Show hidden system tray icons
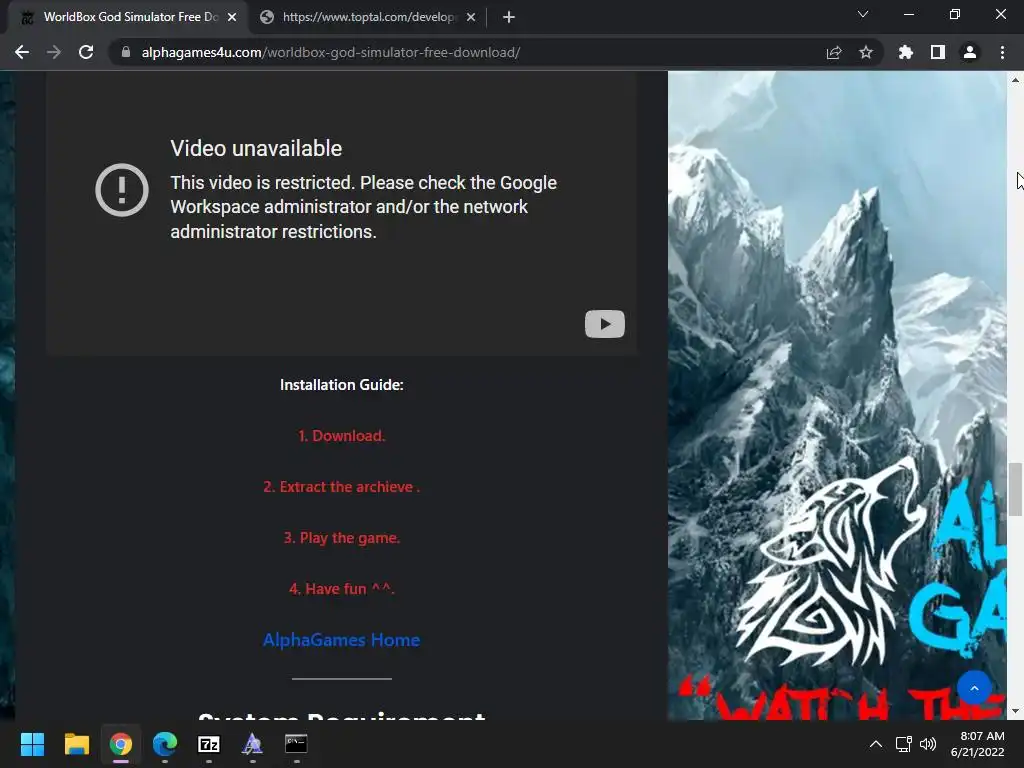 876,744
